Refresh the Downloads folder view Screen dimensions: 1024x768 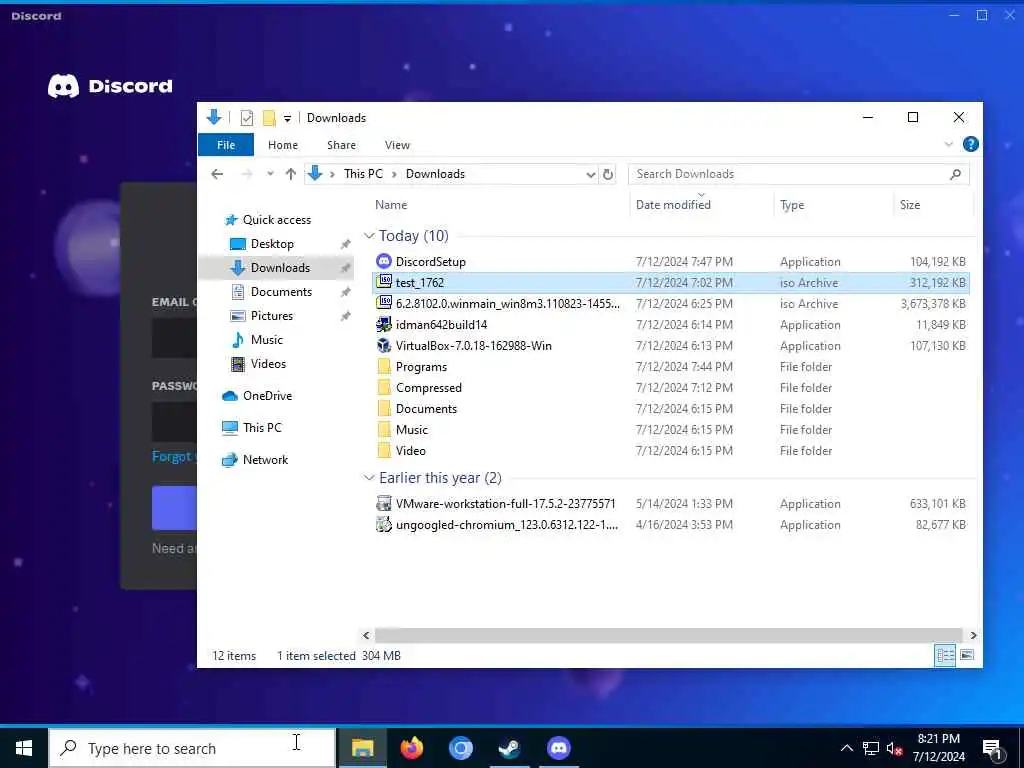(607, 174)
